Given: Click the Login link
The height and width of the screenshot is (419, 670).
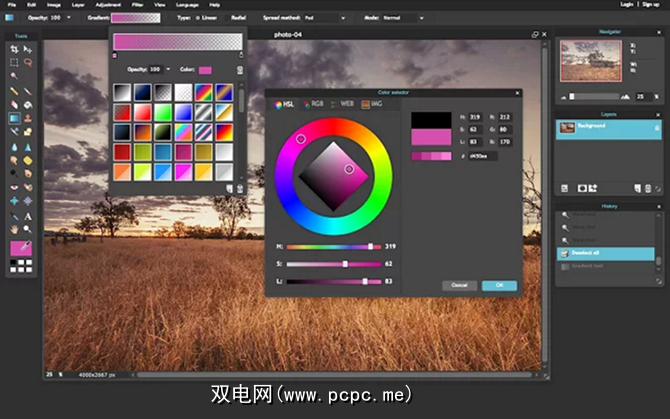Looking at the screenshot, I should click(626, 4).
